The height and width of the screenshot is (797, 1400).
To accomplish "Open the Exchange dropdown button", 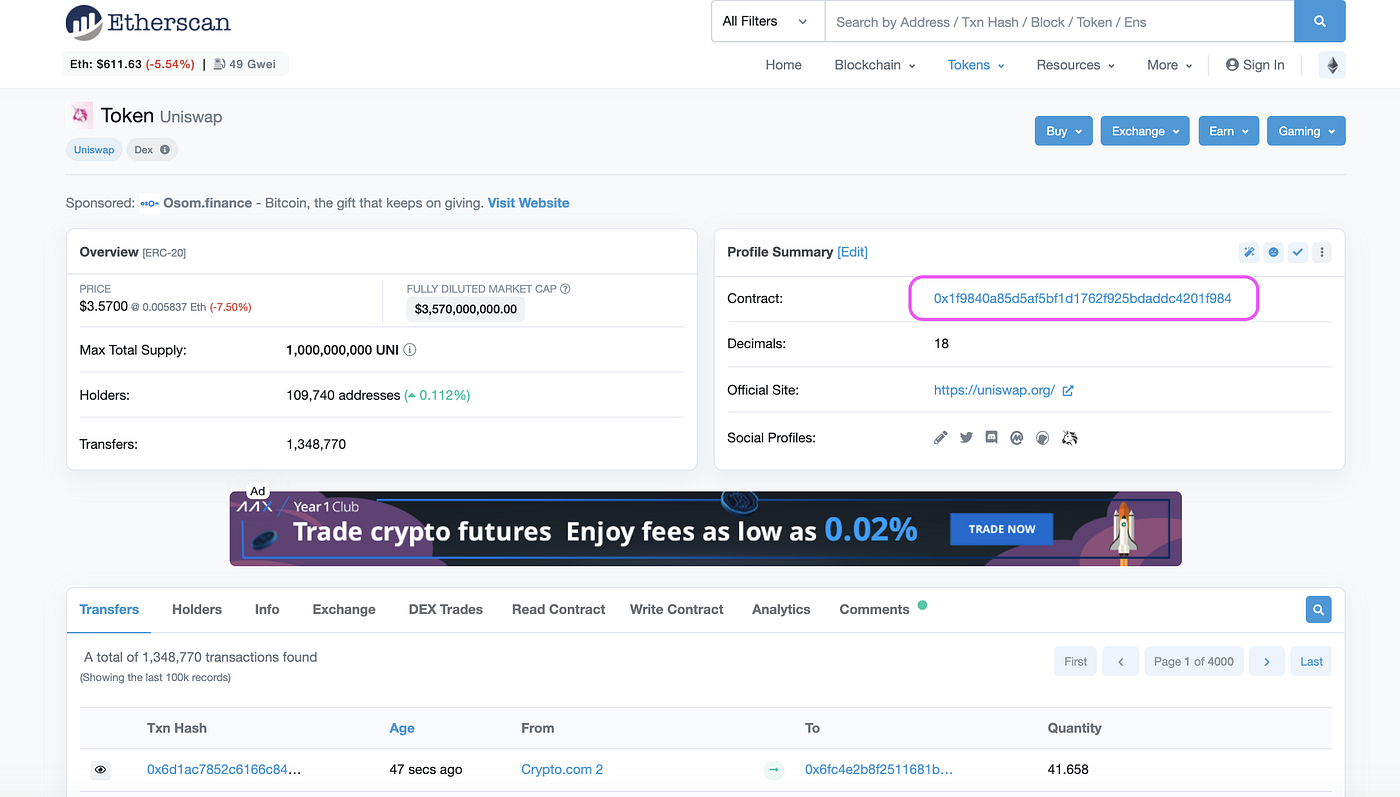I will [1145, 131].
